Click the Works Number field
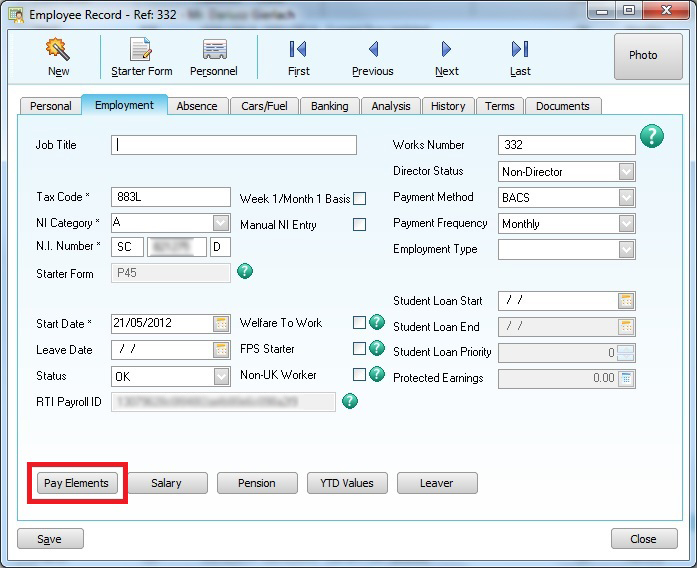Viewport: 697px width, 568px height. pos(567,145)
